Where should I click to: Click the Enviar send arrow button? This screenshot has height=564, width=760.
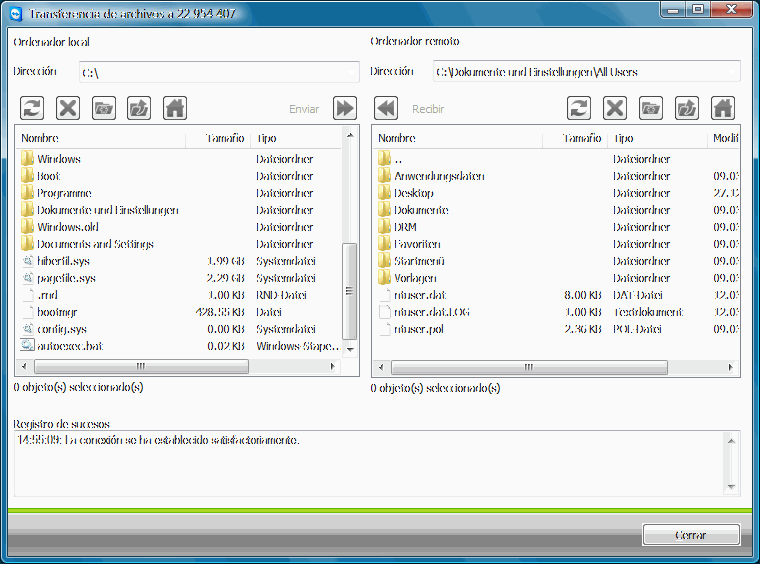[x=345, y=108]
